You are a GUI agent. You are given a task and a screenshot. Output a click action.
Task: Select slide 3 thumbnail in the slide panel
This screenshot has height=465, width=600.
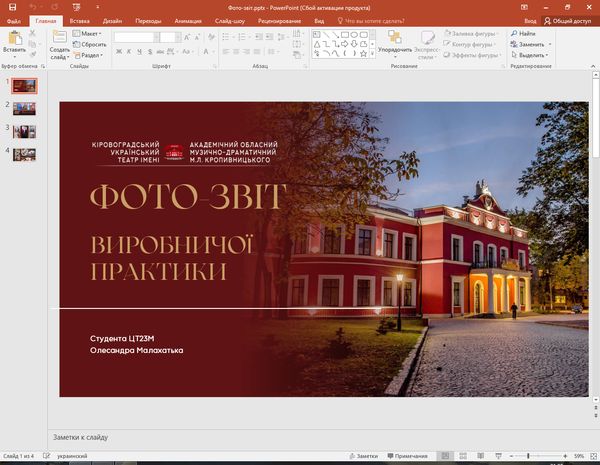24,130
